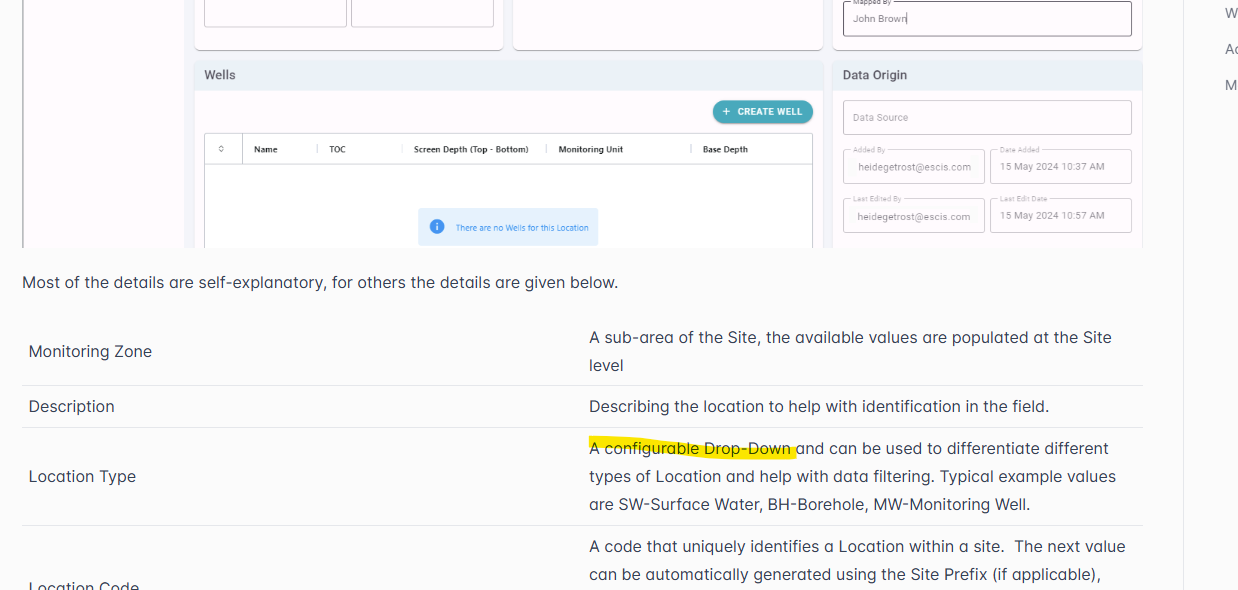
Task: Click the sort arrows icon in Wells table header
Action: pyautogui.click(x=221, y=149)
